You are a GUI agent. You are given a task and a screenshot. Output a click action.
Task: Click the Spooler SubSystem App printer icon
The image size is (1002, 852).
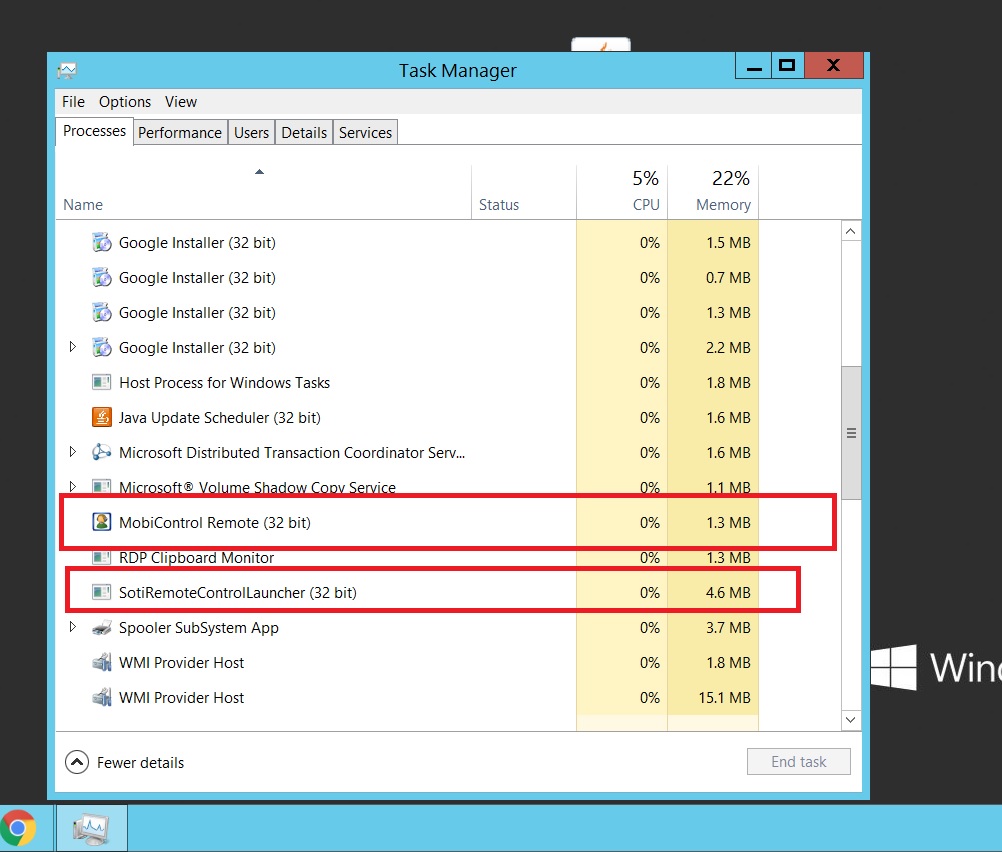point(101,628)
